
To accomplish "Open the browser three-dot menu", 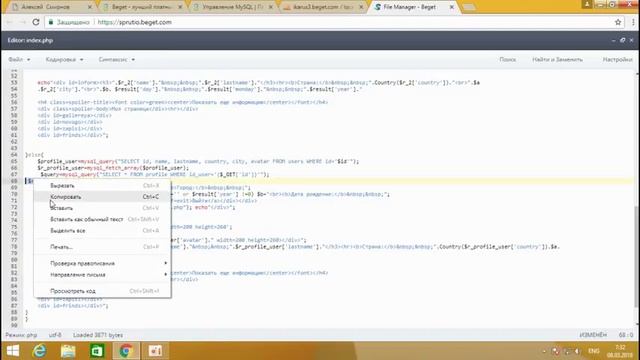I will coord(633,22).
